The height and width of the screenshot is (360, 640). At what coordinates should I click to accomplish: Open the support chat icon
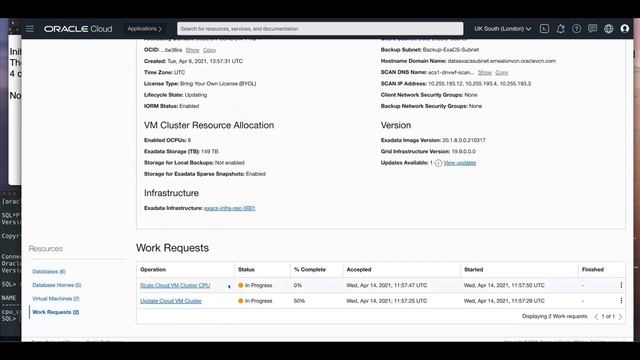coord(592,29)
